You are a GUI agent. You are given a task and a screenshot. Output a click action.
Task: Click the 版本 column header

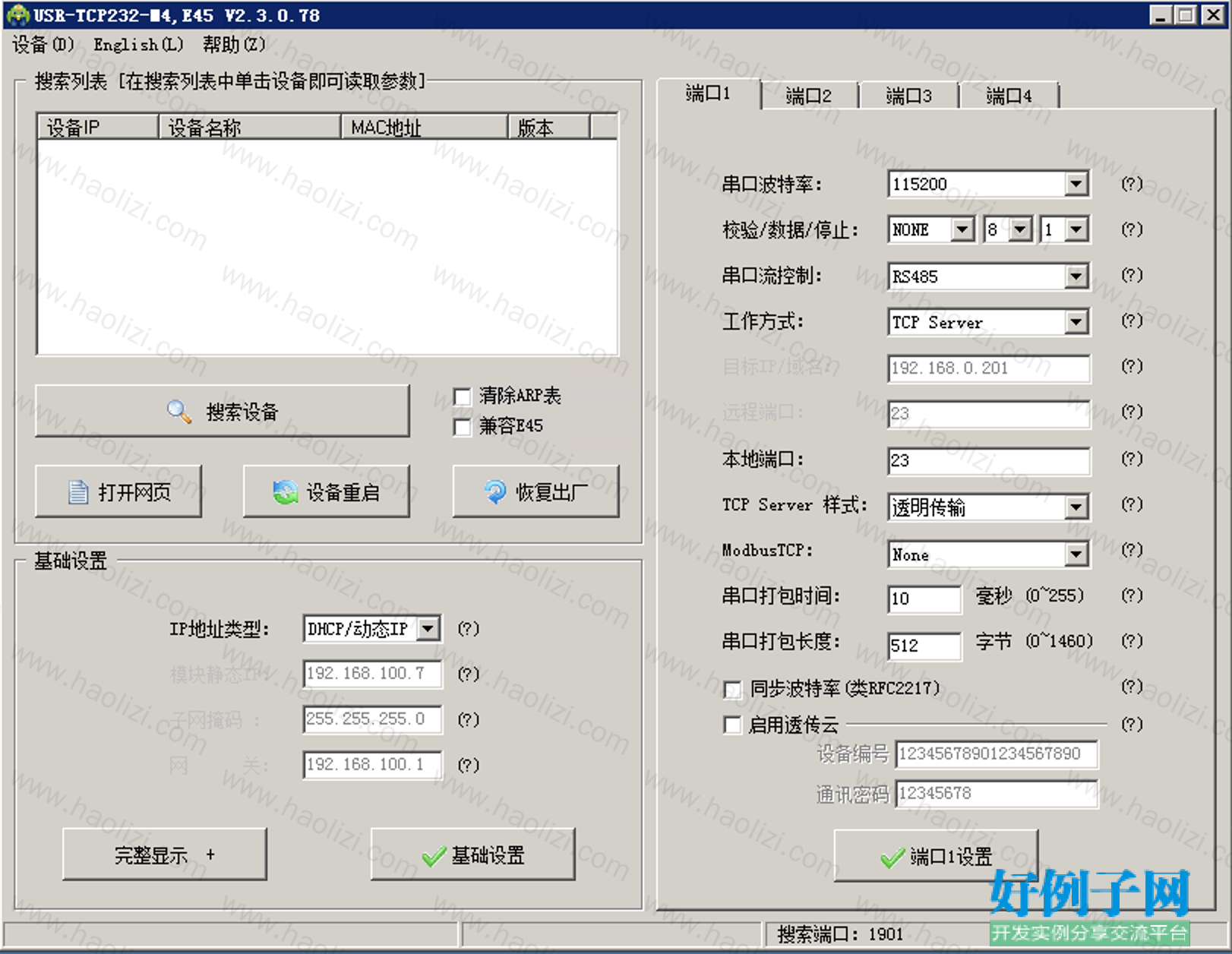click(549, 128)
